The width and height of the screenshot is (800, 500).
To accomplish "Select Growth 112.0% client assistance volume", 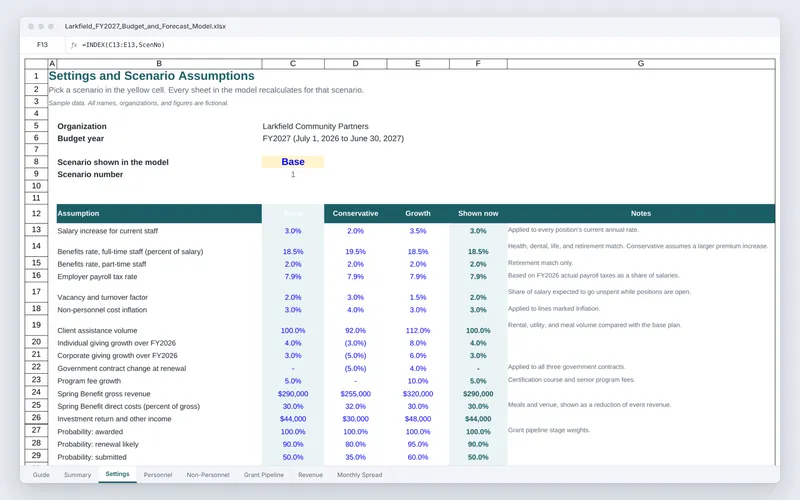I will point(418,330).
